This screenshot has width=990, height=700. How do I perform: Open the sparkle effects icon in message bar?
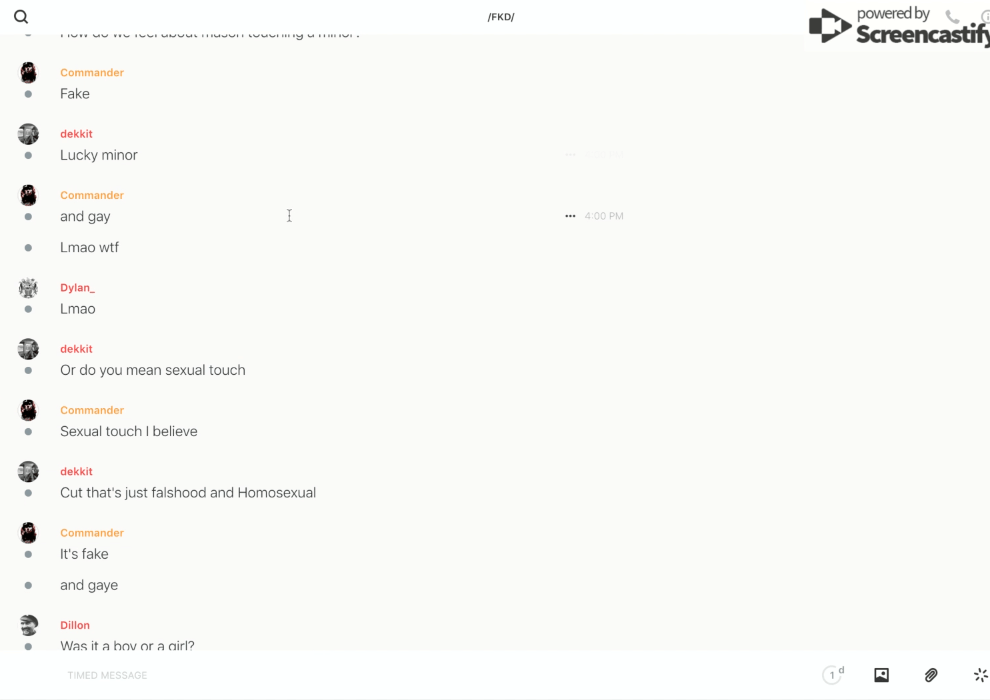[980, 675]
